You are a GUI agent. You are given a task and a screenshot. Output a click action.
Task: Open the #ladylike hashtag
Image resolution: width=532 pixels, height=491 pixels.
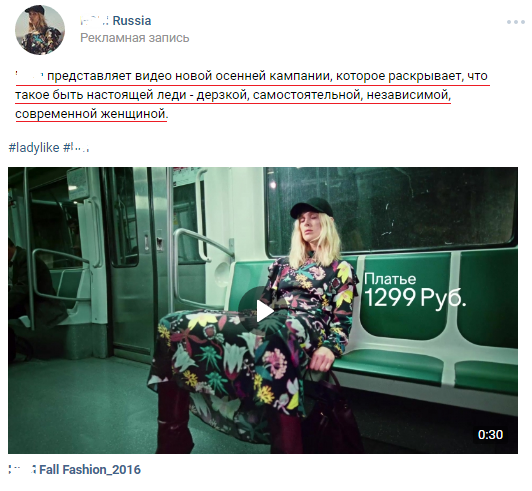point(34,148)
